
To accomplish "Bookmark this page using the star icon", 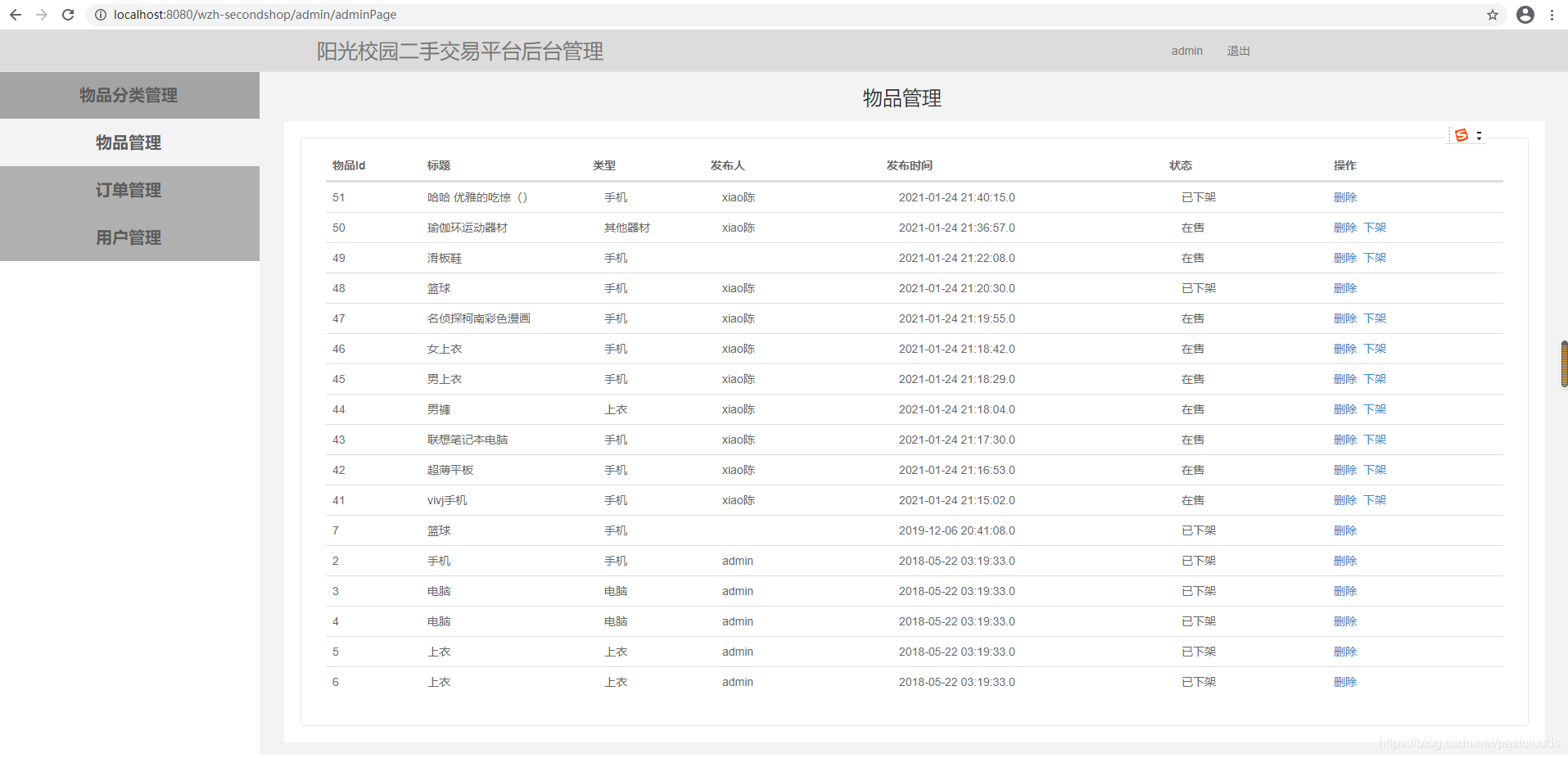I will coord(1492,14).
